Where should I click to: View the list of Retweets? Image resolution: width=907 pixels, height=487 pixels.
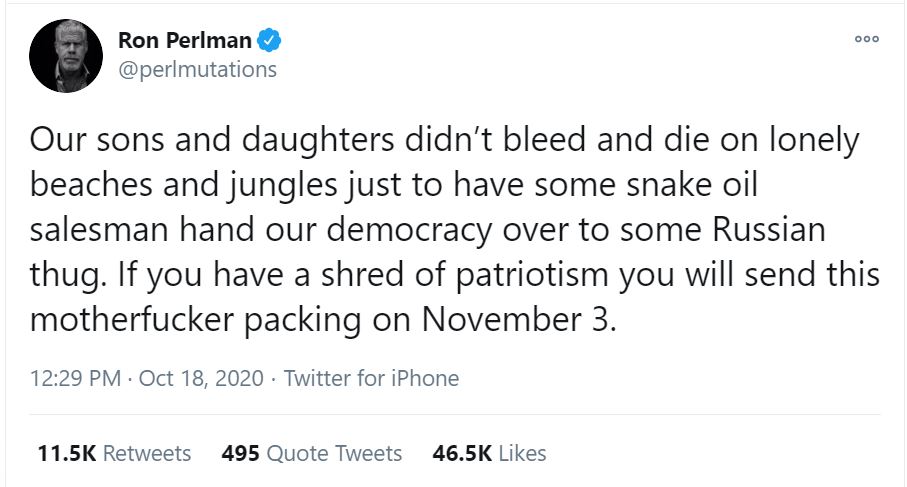(147, 453)
